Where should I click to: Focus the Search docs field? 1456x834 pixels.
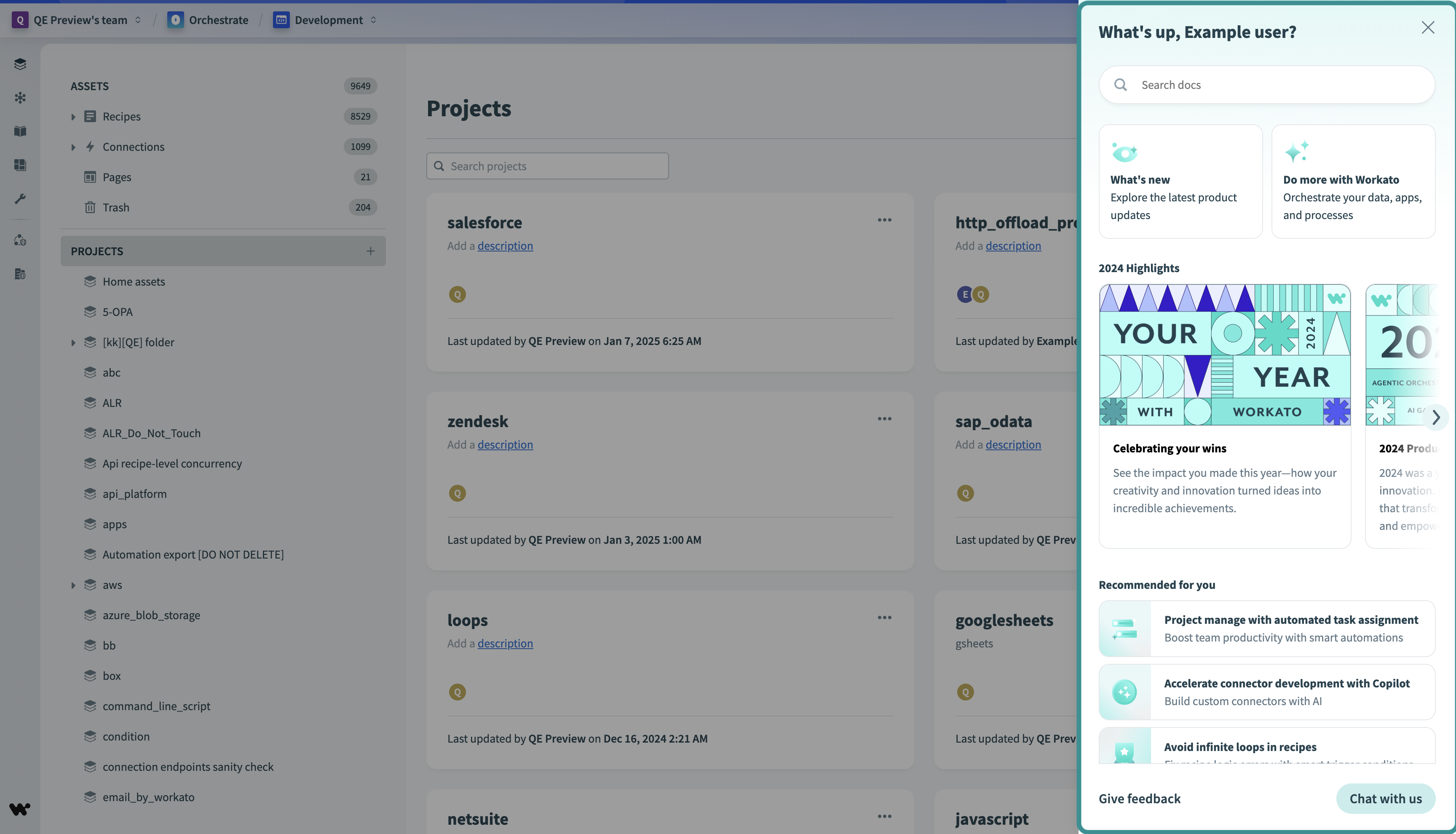pyautogui.click(x=1266, y=85)
